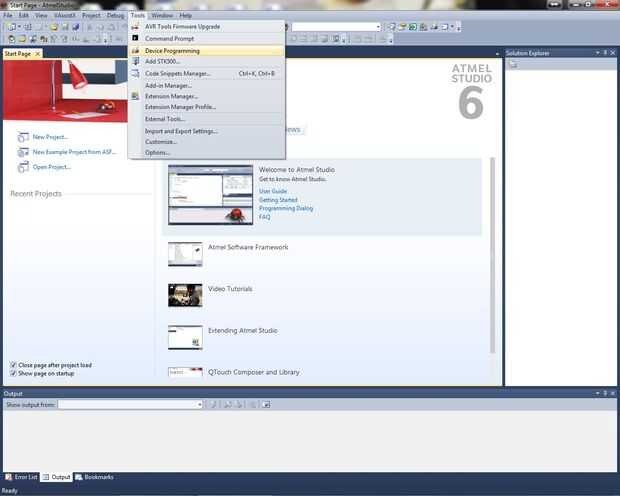Select Options in Tools menu
The height and width of the screenshot is (496, 620).
206,152
